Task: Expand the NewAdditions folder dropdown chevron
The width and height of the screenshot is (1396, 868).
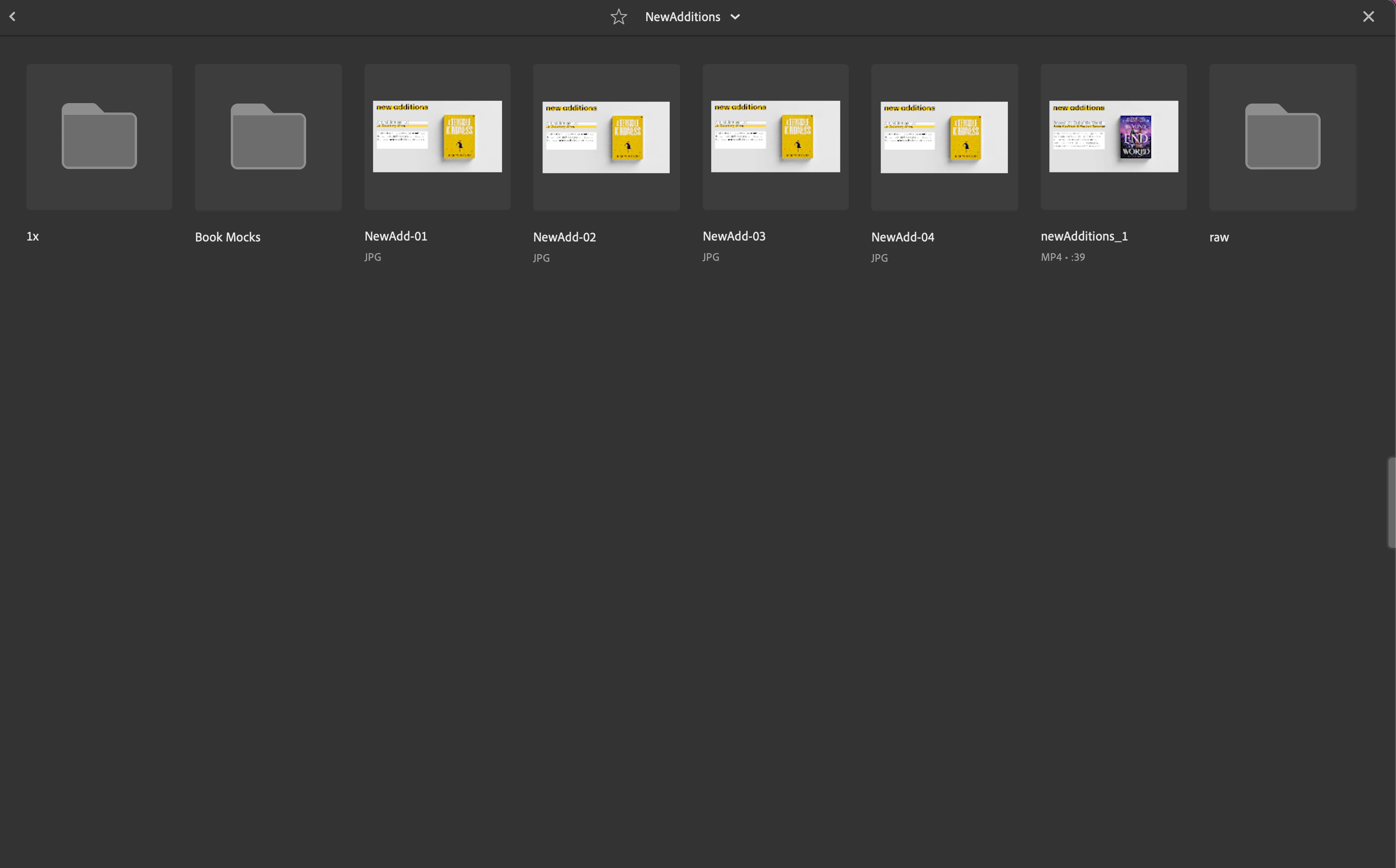Action: tap(735, 17)
